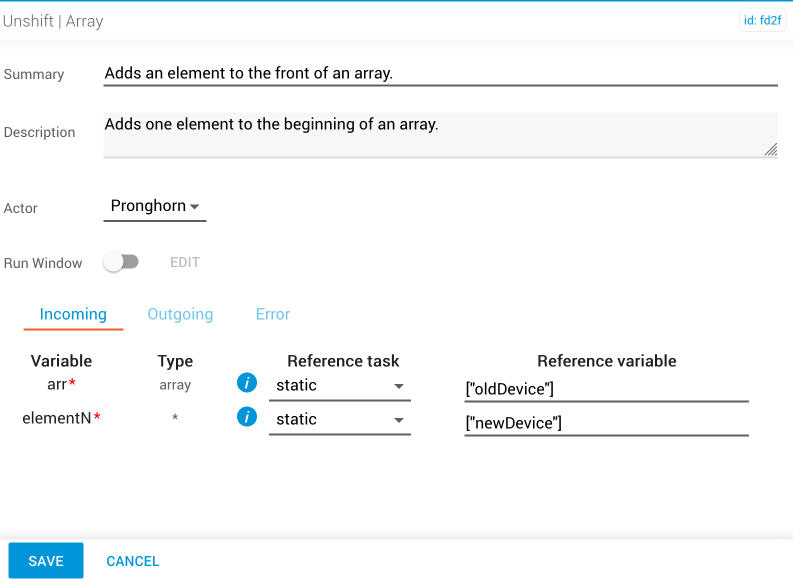Click the ["newDevice"] reference variable field
The image size is (793, 579).
606,423
